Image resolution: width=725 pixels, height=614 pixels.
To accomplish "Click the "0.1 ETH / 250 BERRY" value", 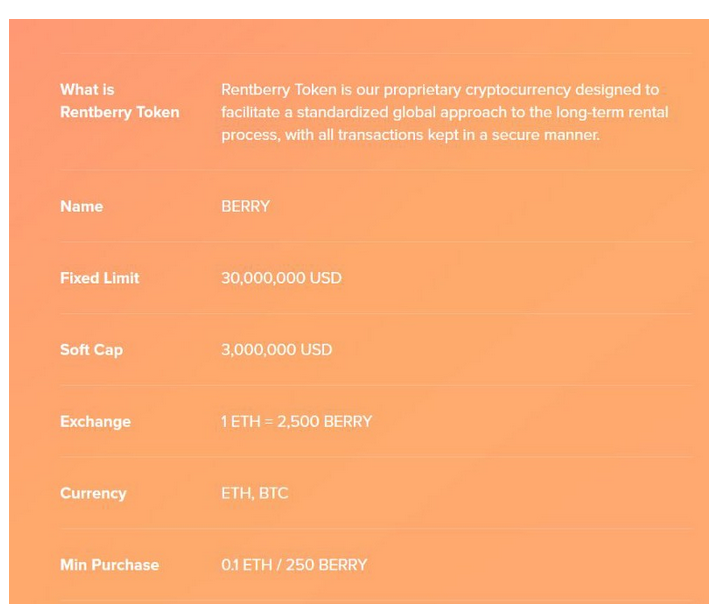I will (294, 565).
